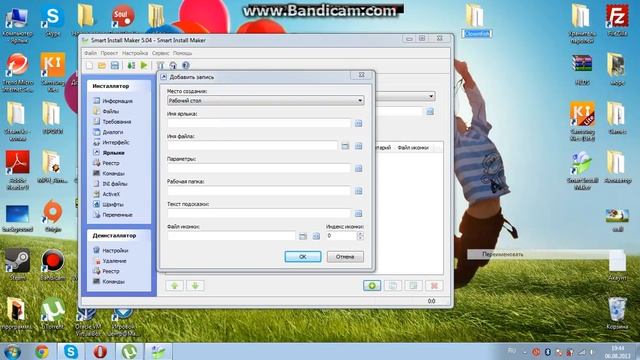Click the variable button beside Имя ярлыка field
Viewport: 640px width, 360px height.
coord(358,123)
